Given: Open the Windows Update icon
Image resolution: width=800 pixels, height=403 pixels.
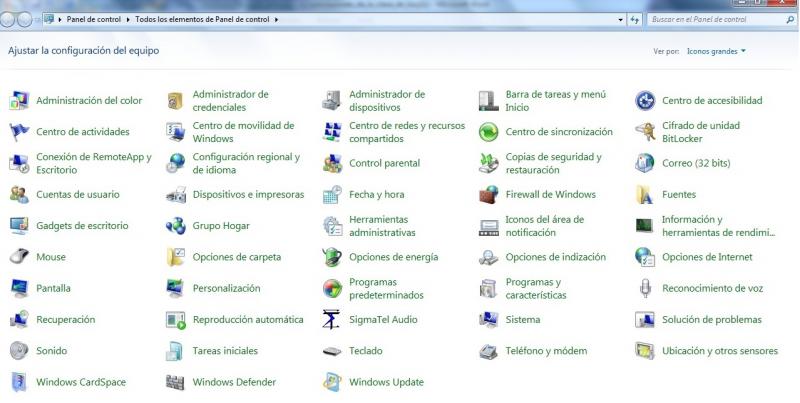Looking at the screenshot, I should click(x=332, y=382).
